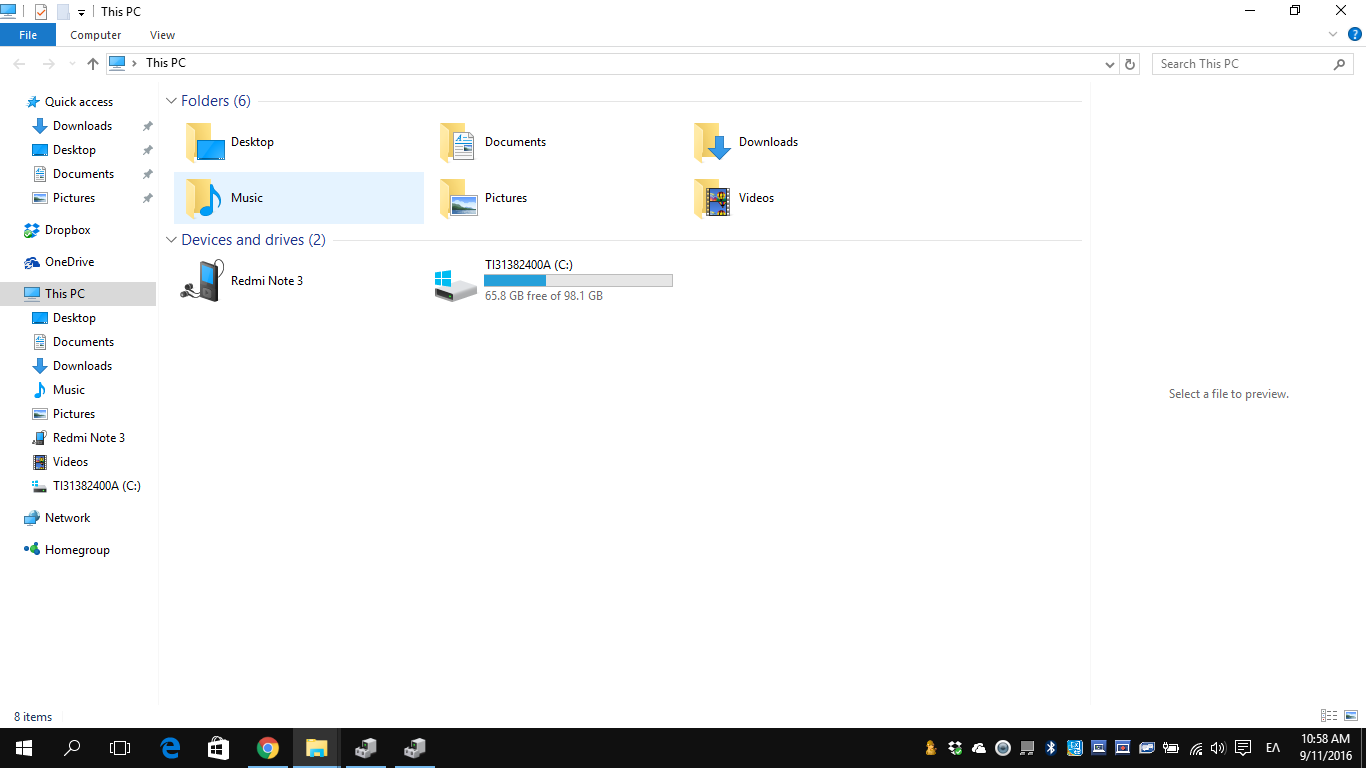Click the Refresh button beside address bar
This screenshot has height=768, width=1366.
point(1130,64)
